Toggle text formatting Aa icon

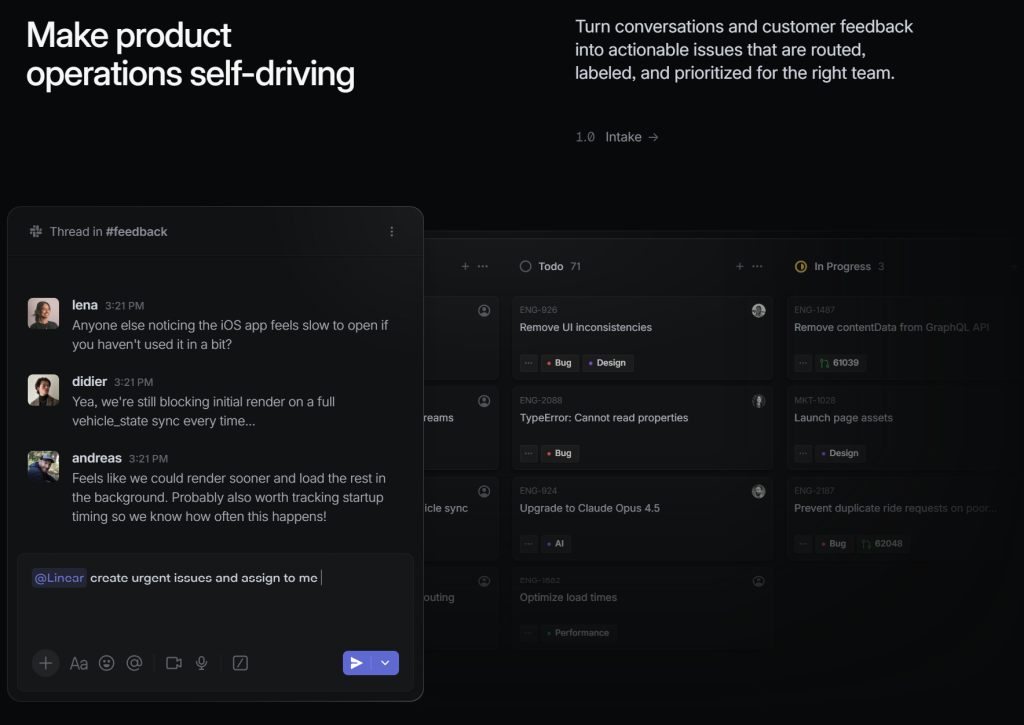(x=79, y=664)
